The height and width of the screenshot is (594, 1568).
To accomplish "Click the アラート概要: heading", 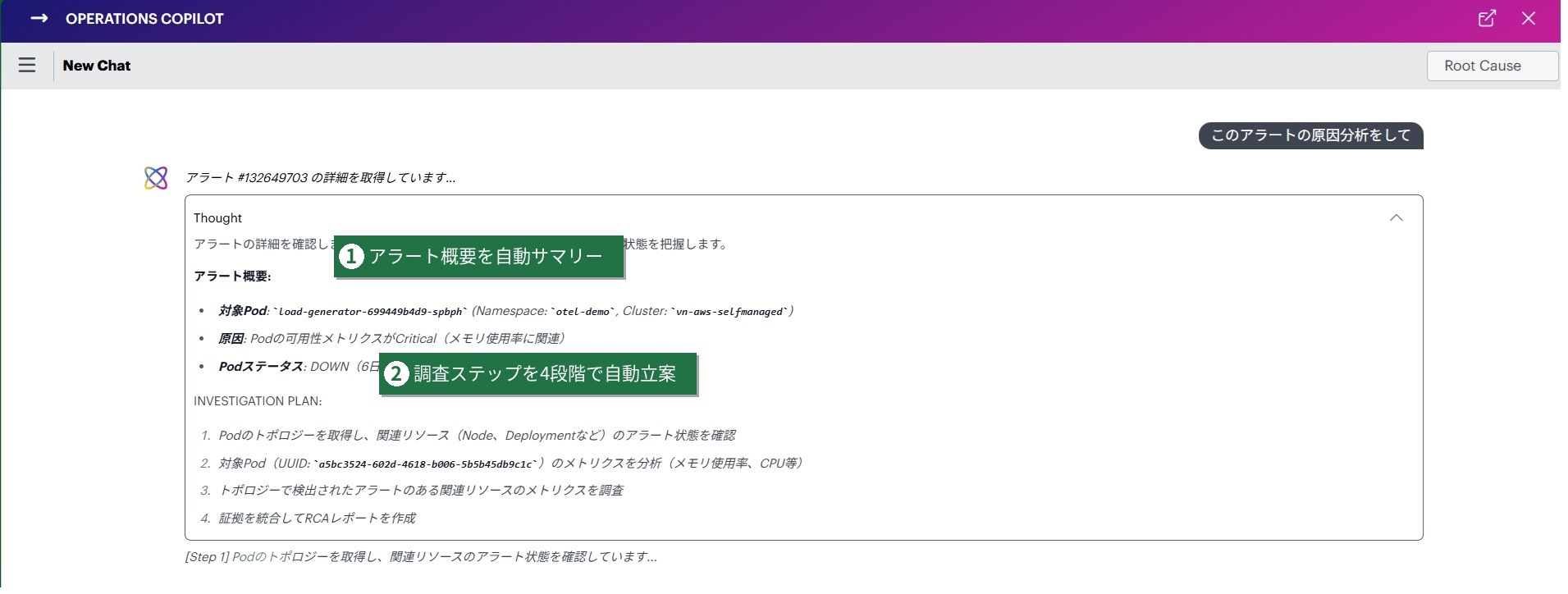I will pyautogui.click(x=232, y=276).
